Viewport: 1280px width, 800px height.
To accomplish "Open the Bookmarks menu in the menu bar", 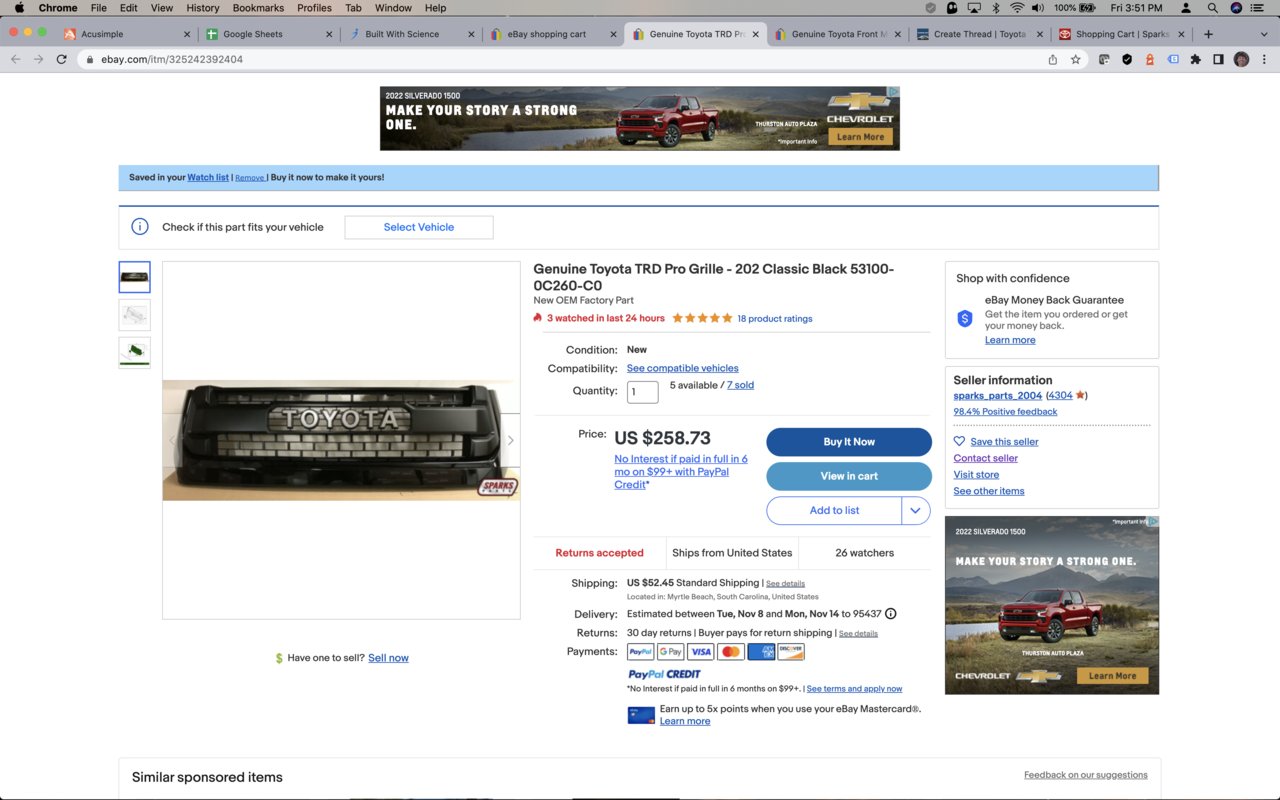I will point(258,8).
